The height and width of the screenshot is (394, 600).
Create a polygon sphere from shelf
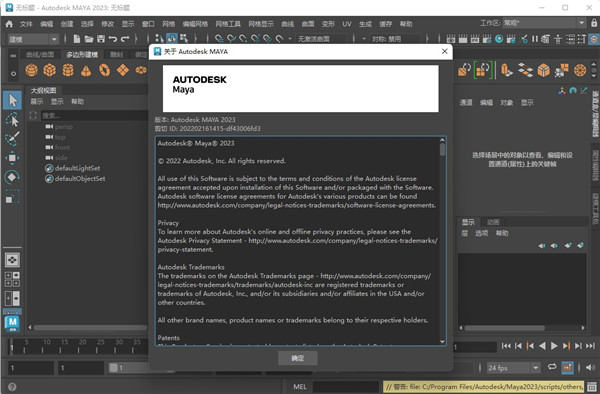pyautogui.click(x=31, y=70)
